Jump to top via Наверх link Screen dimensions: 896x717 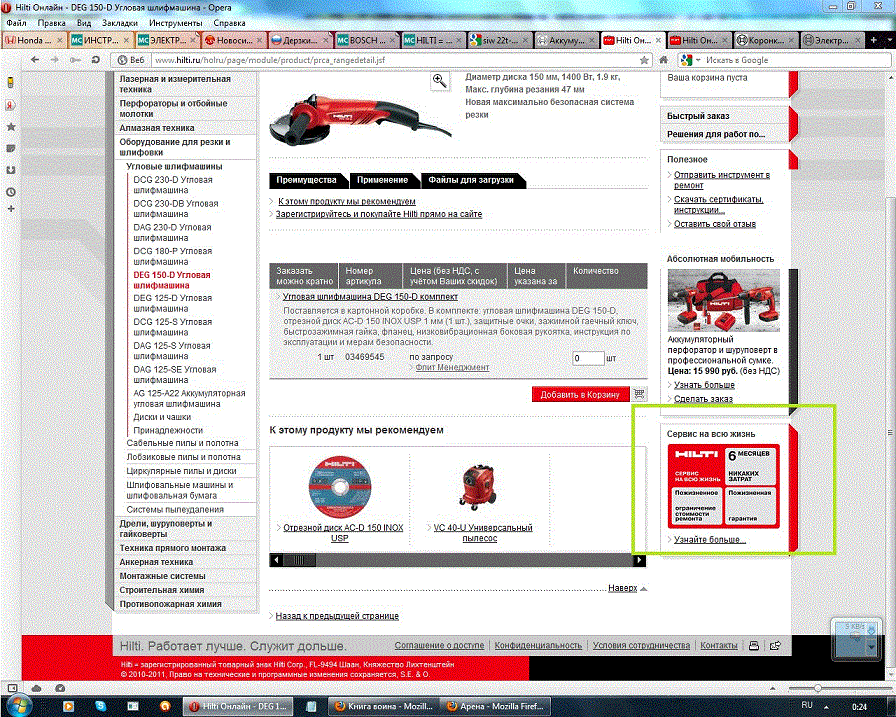(622, 588)
